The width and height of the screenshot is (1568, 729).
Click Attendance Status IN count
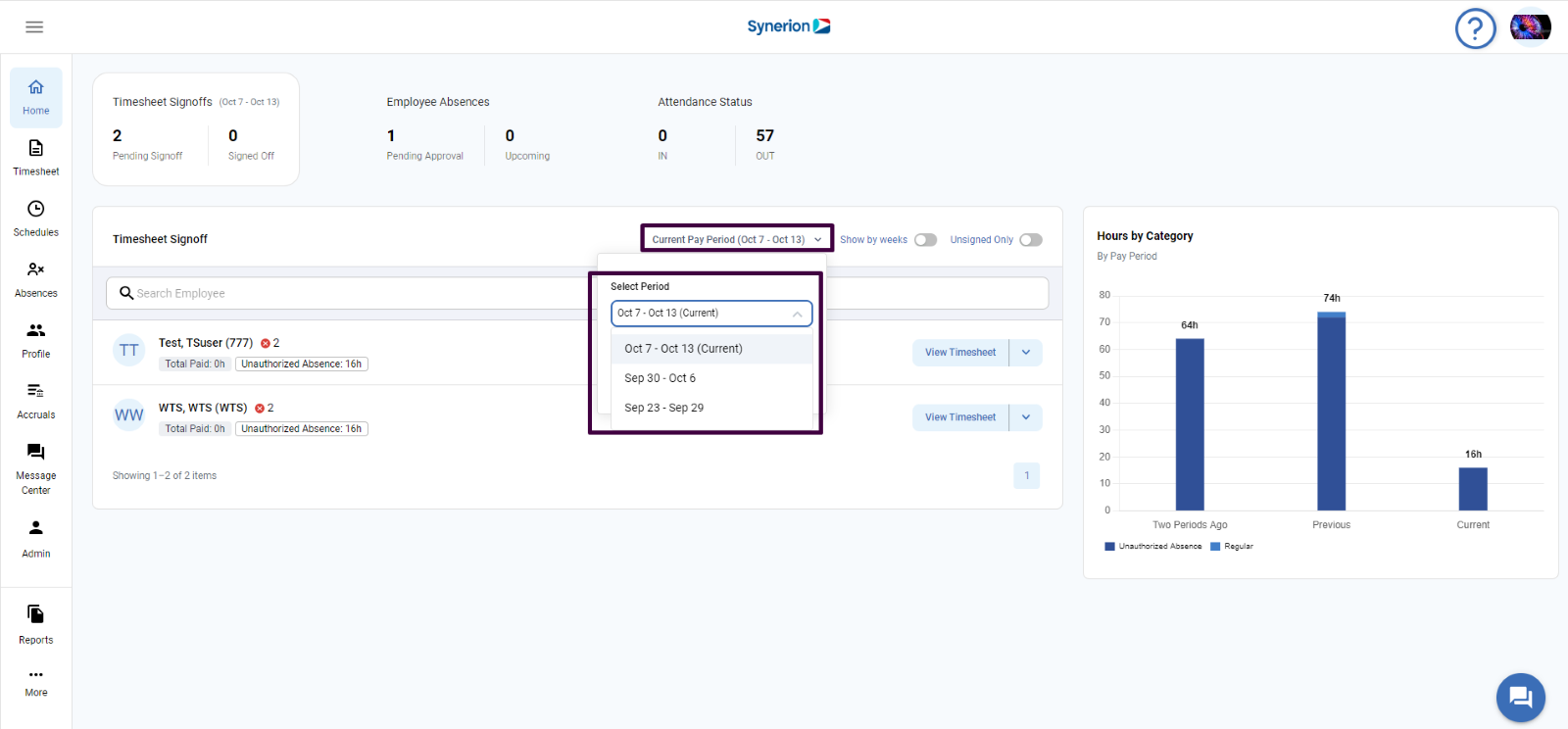pyautogui.click(x=662, y=136)
